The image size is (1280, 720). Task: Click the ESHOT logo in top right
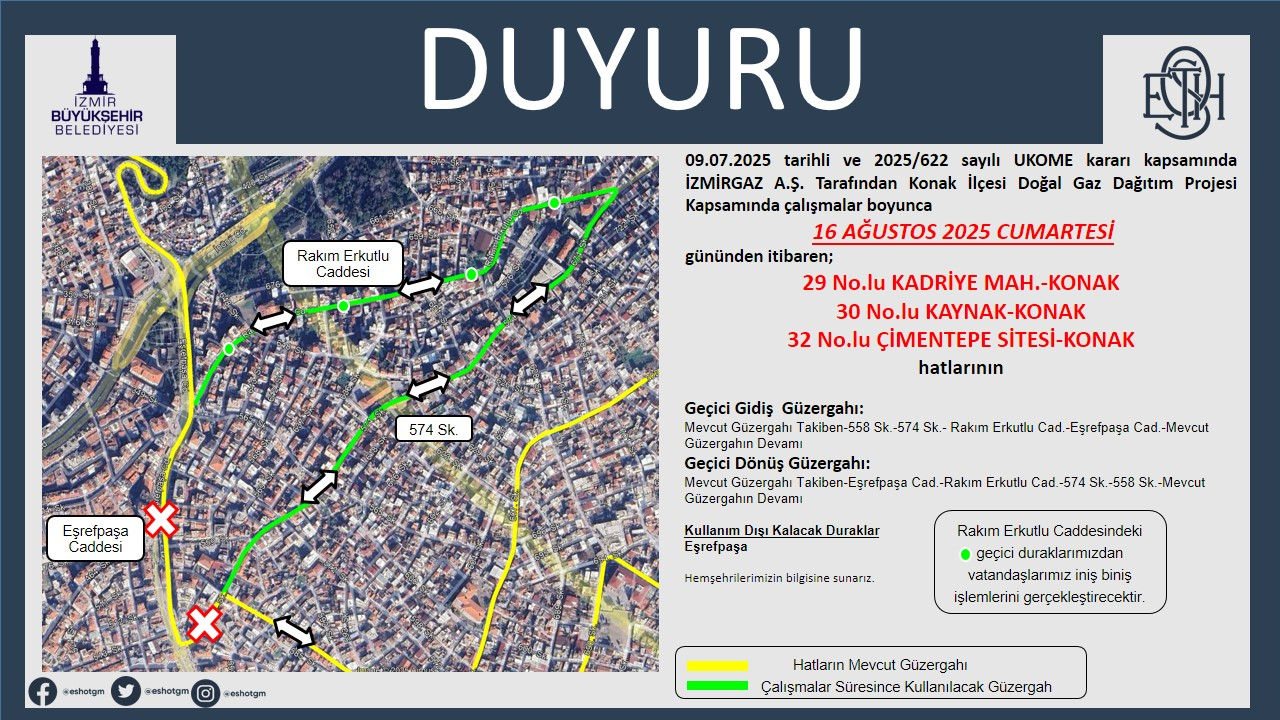(1184, 92)
